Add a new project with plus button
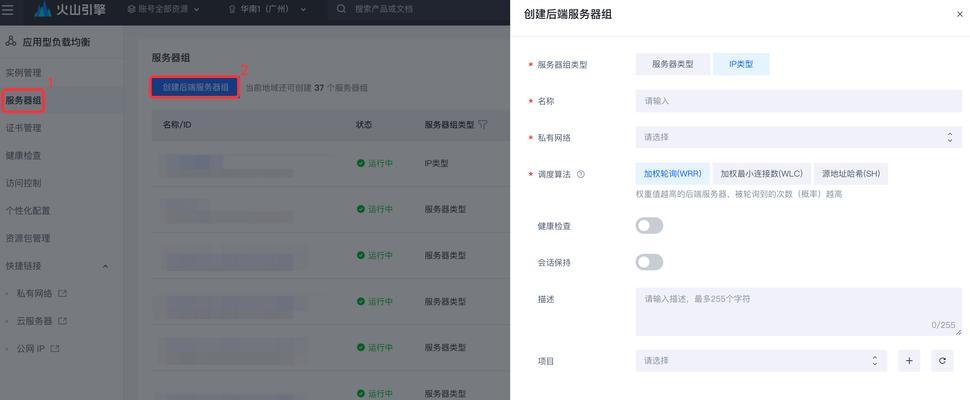Viewport: 970px width, 400px height. point(909,360)
